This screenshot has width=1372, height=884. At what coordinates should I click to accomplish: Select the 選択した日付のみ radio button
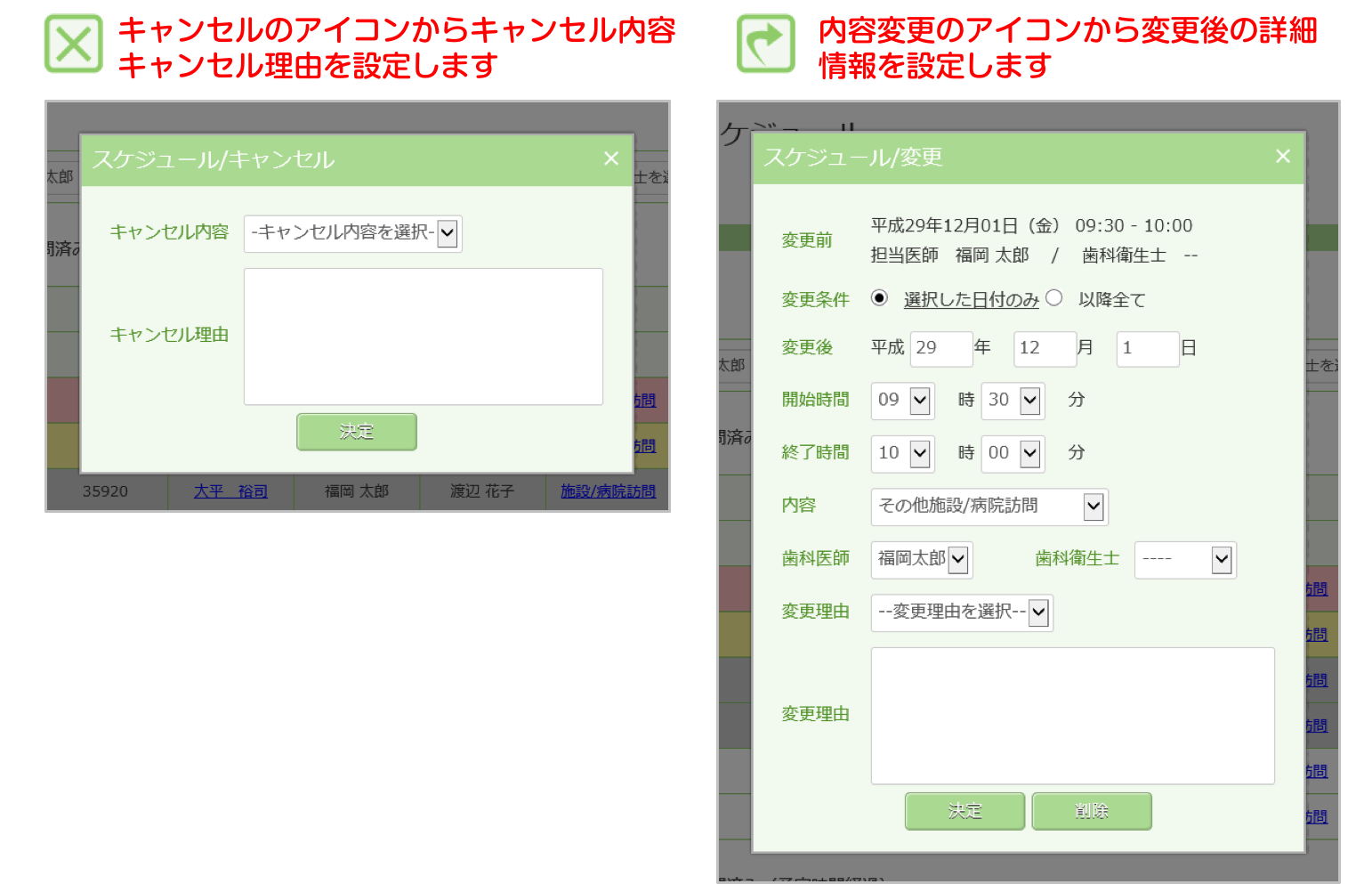[x=879, y=298]
